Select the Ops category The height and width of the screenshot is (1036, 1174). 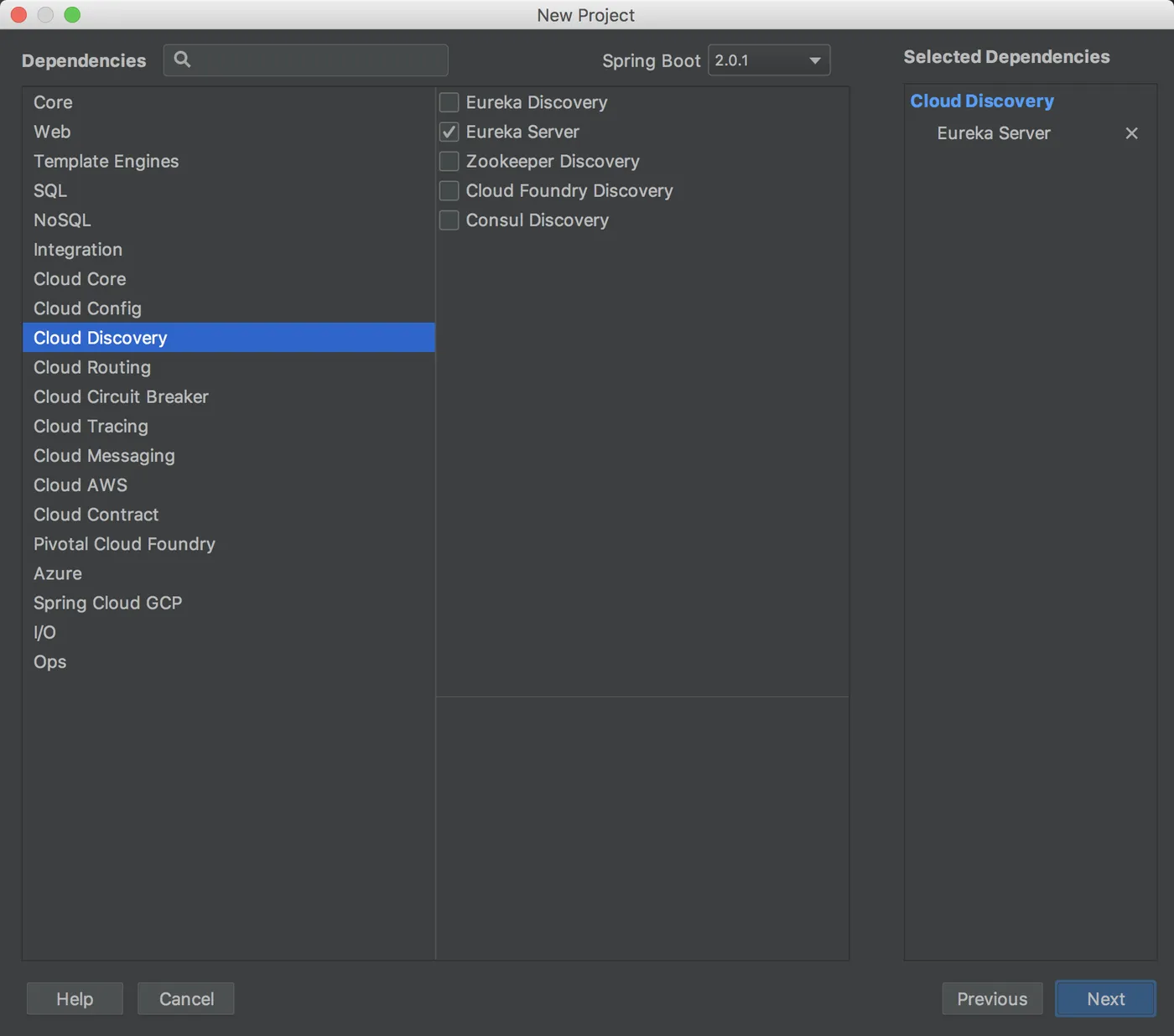50,661
